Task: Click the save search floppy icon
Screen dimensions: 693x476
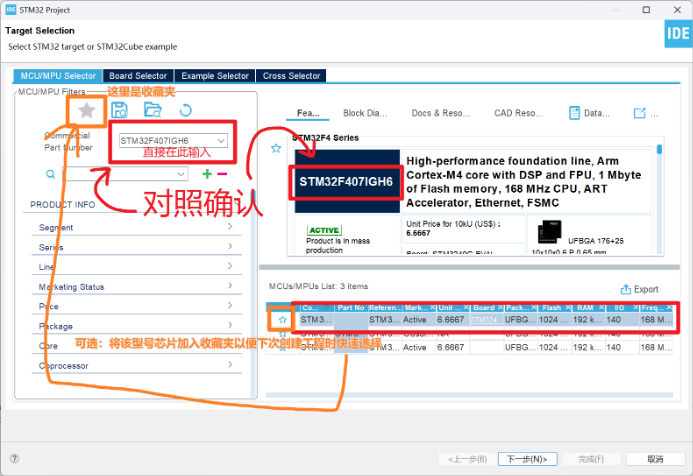Action: [119, 110]
